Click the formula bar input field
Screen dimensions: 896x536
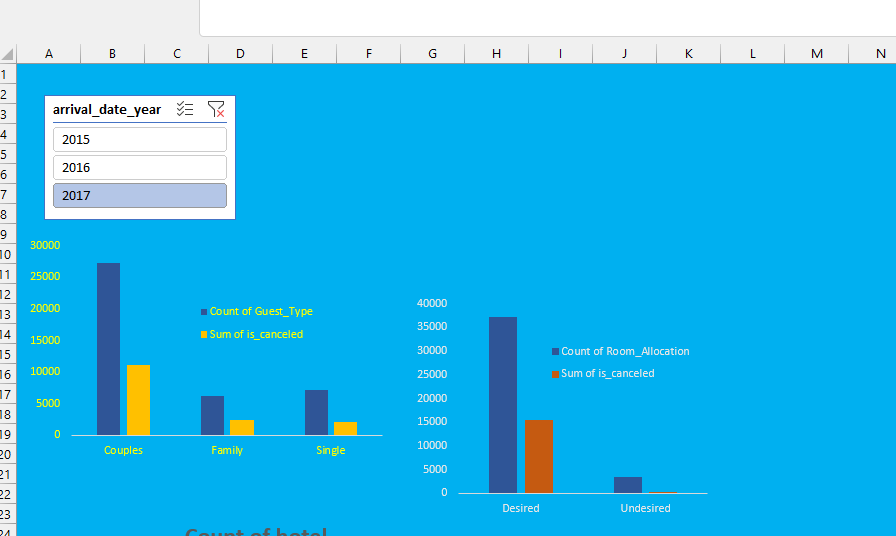(547, 17)
